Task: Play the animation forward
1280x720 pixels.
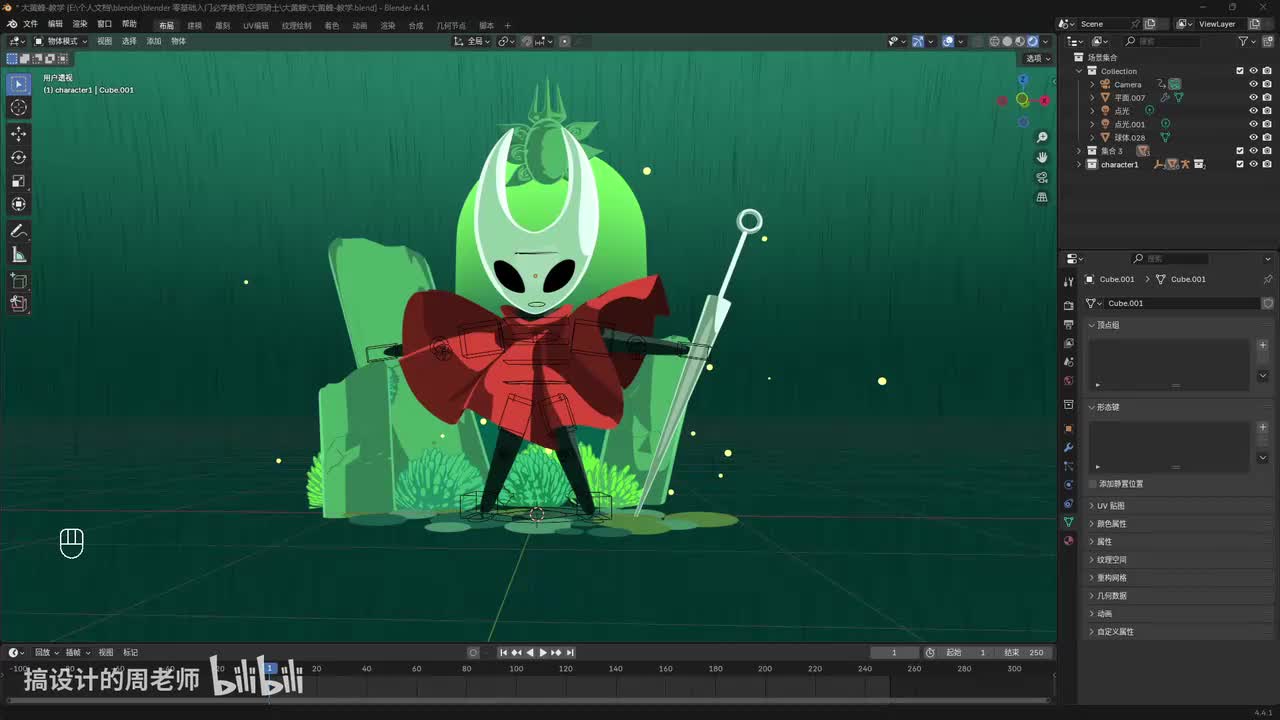Action: coord(543,652)
